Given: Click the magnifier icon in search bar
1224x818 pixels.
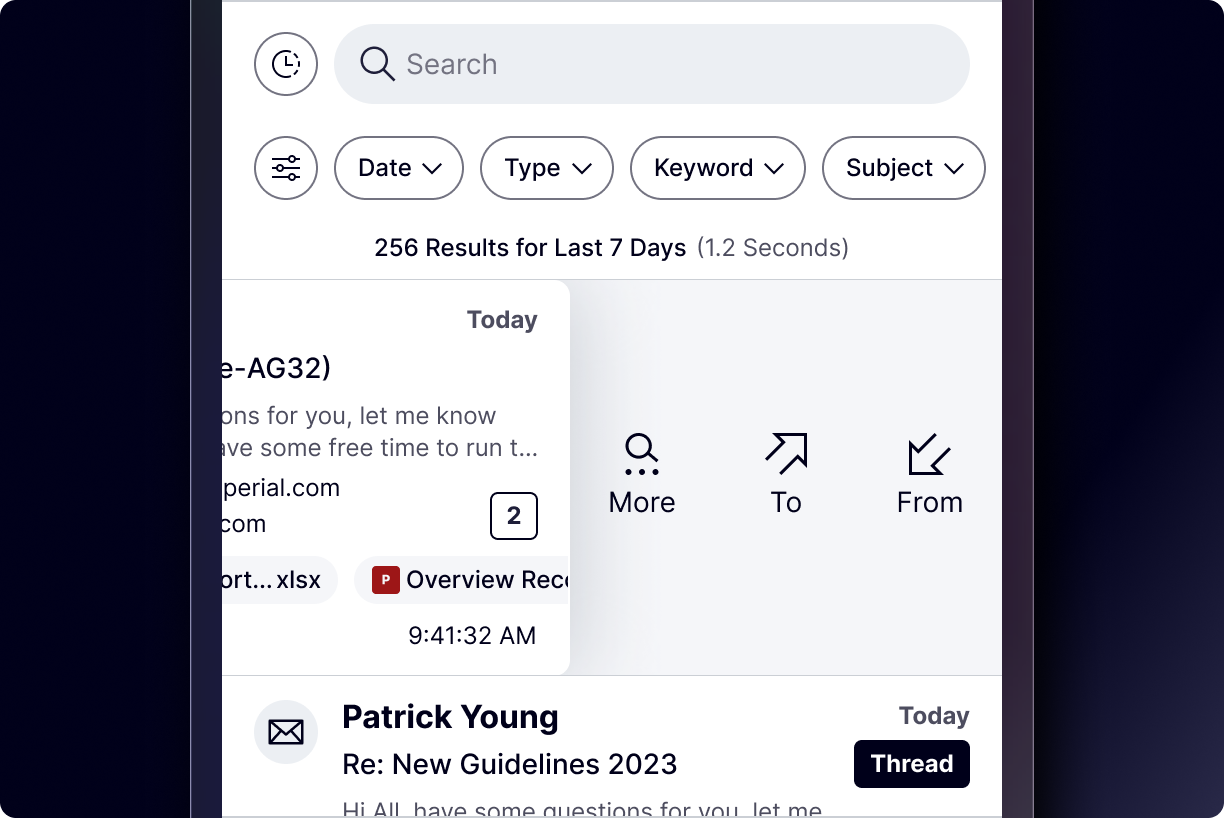Looking at the screenshot, I should (x=377, y=64).
